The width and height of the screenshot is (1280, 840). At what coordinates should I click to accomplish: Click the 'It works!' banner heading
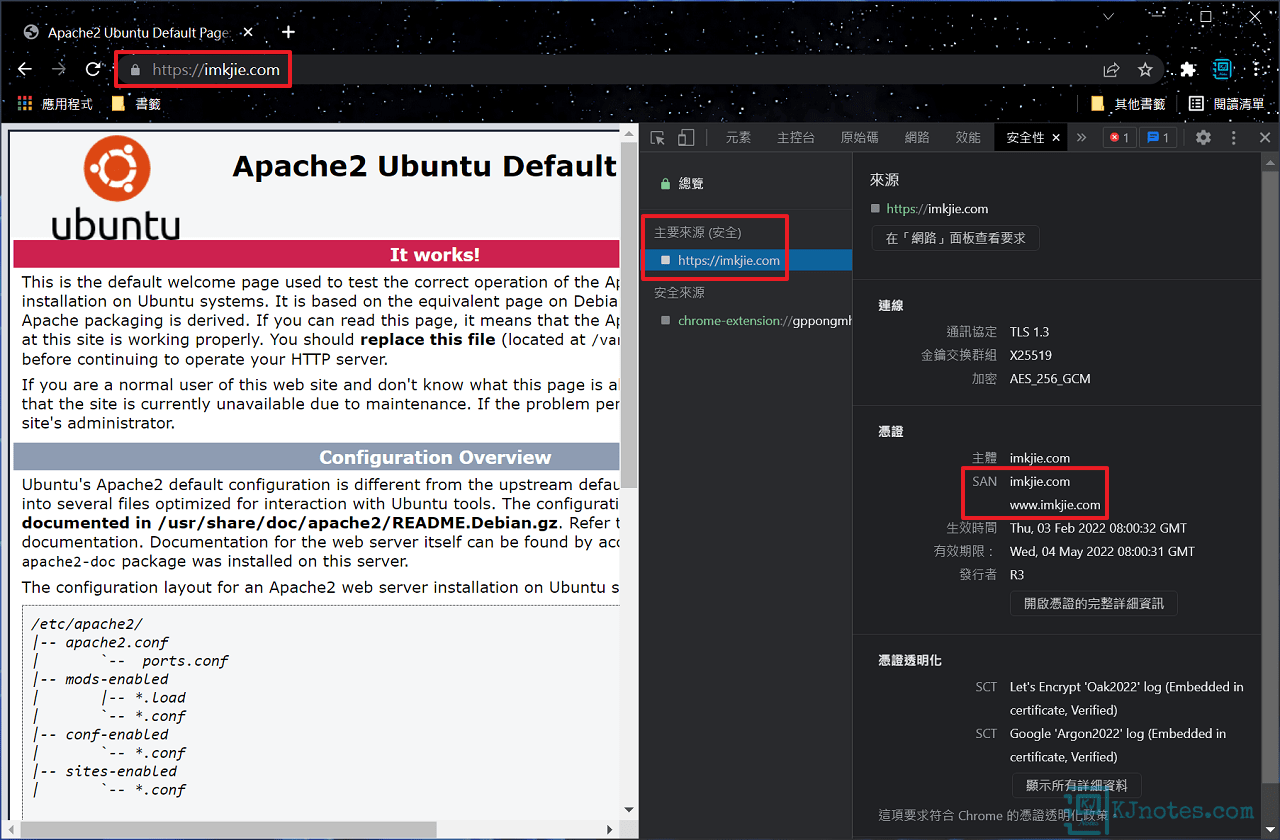434,255
